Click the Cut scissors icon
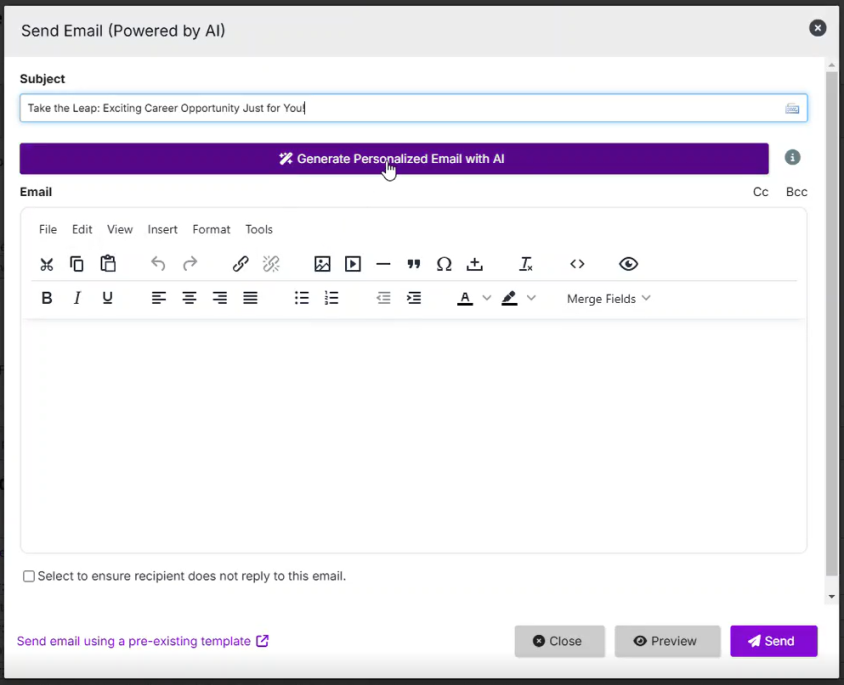The height and width of the screenshot is (685, 844). [x=47, y=264]
